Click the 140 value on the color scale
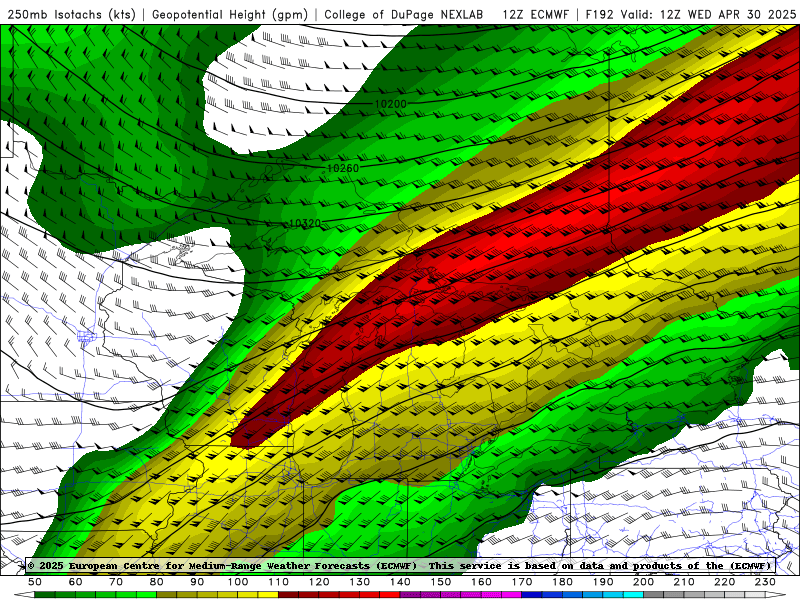800x600 pixels. tap(400, 582)
